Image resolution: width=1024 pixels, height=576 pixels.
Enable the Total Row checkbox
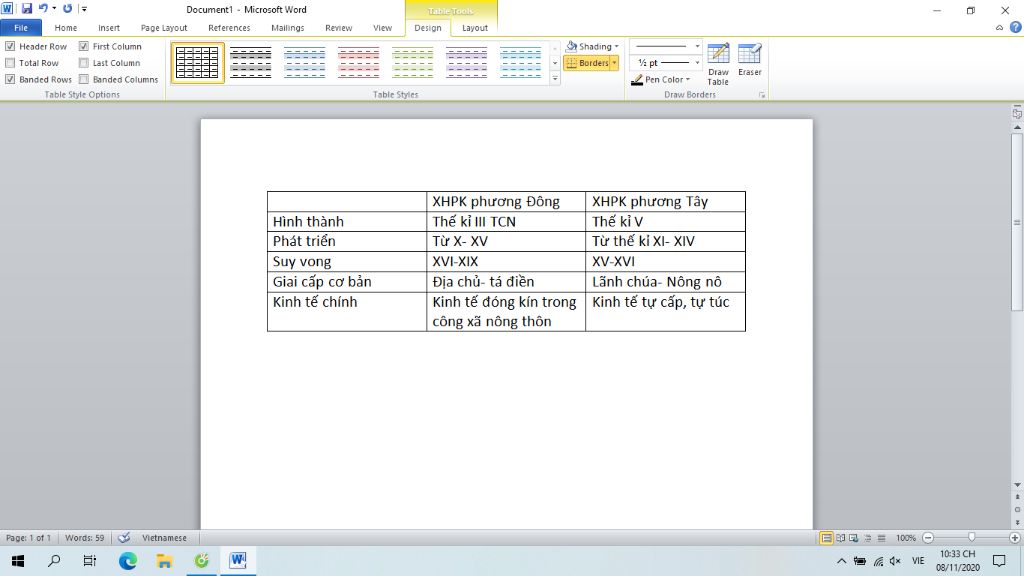tap(10, 63)
